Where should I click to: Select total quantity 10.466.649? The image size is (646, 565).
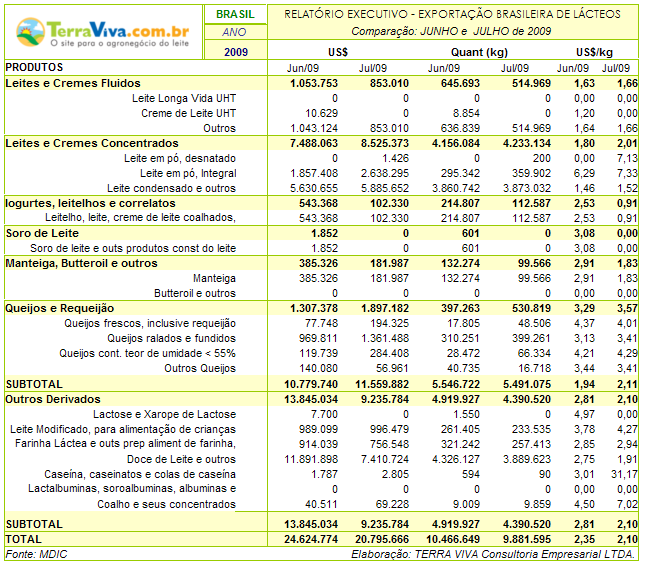coord(453,539)
